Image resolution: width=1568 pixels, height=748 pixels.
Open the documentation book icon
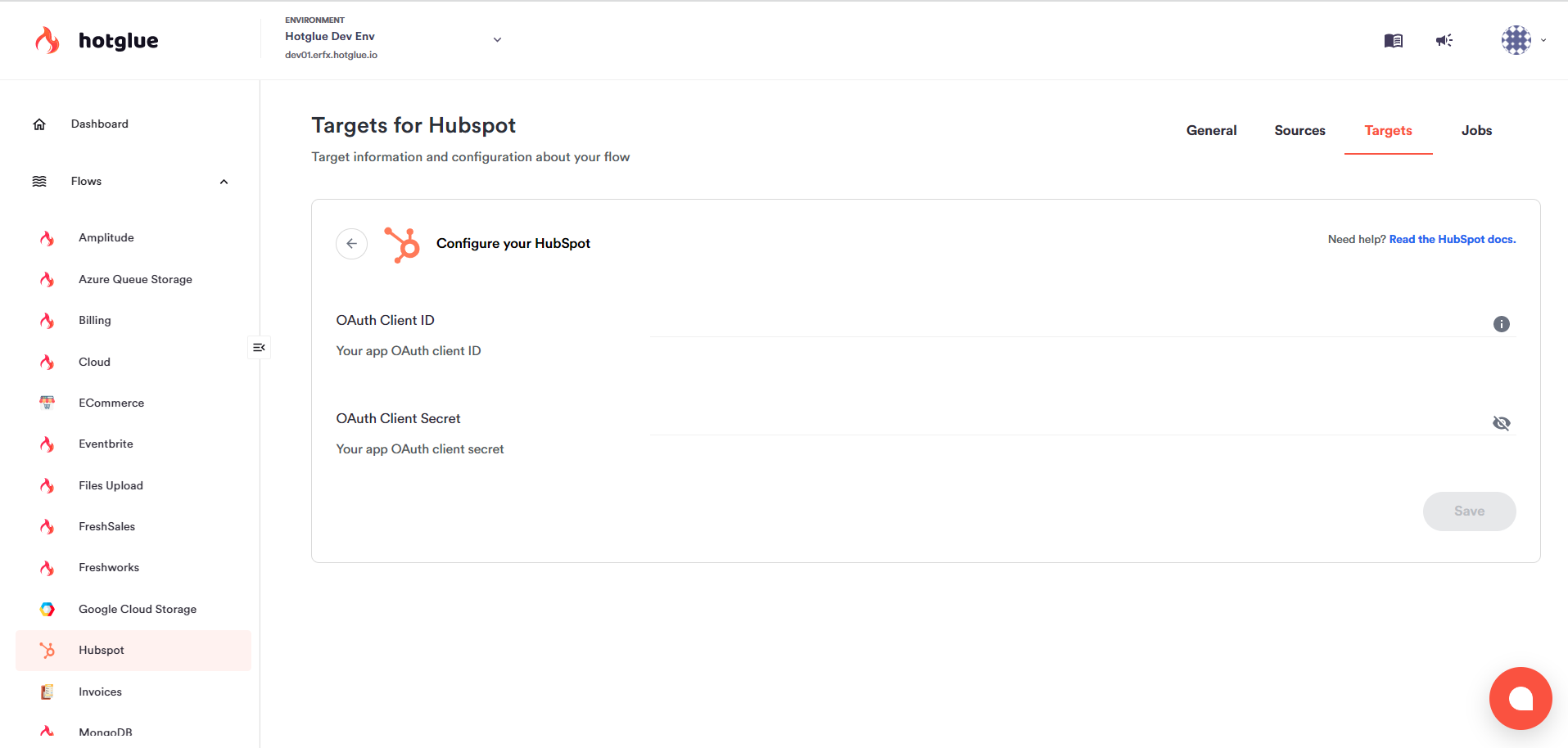pos(1393,40)
